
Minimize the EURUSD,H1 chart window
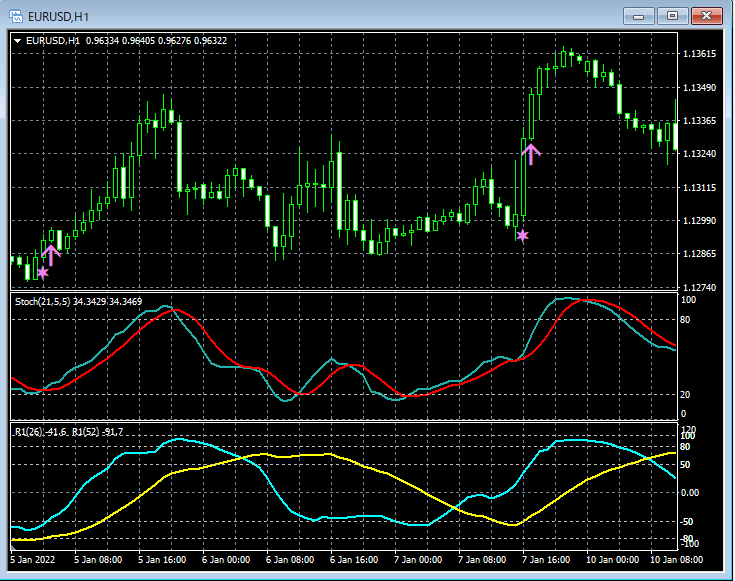tap(638, 15)
